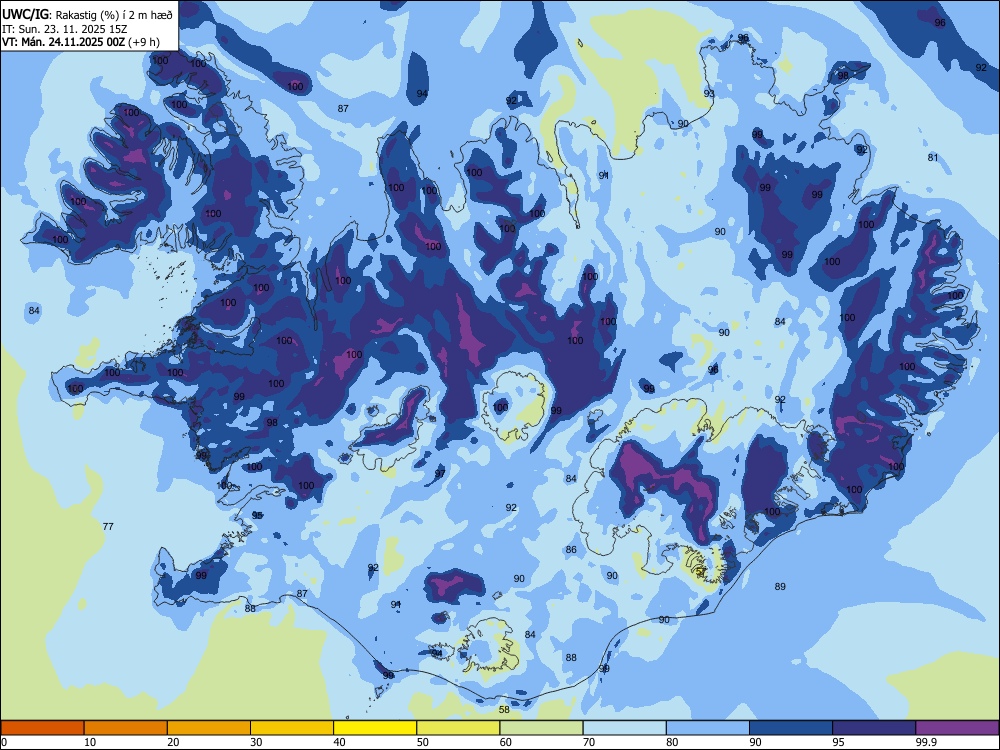This screenshot has height=750, width=1000.
Task: Select the orange 10–20 legend color block
Action: coord(126,728)
